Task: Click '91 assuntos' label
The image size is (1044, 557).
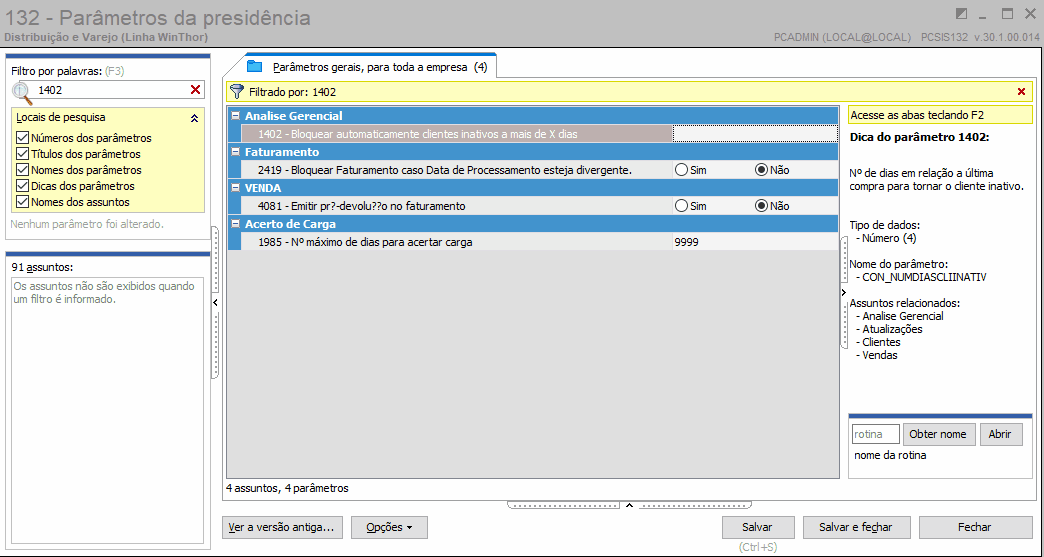Action: 42,267
